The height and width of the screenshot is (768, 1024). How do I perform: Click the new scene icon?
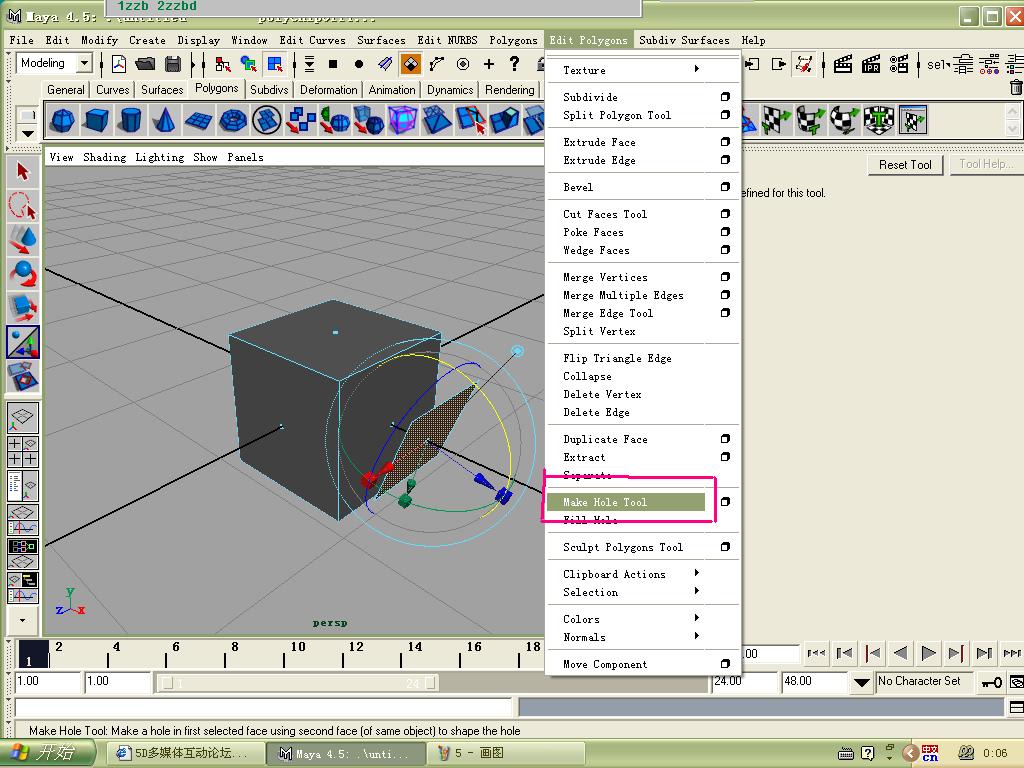(x=119, y=64)
